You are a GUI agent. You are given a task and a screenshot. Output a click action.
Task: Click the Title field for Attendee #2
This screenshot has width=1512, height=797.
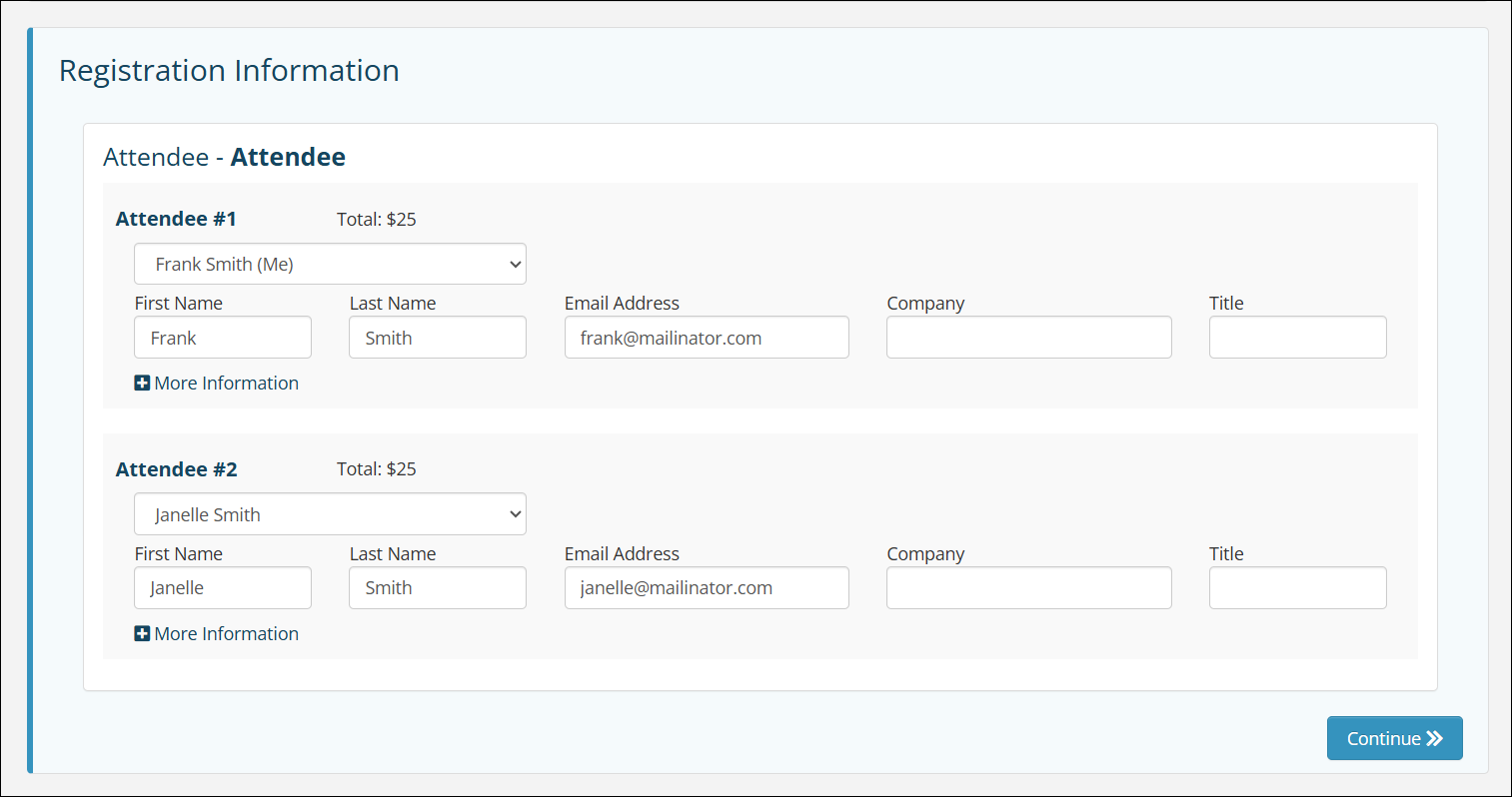[1297, 587]
